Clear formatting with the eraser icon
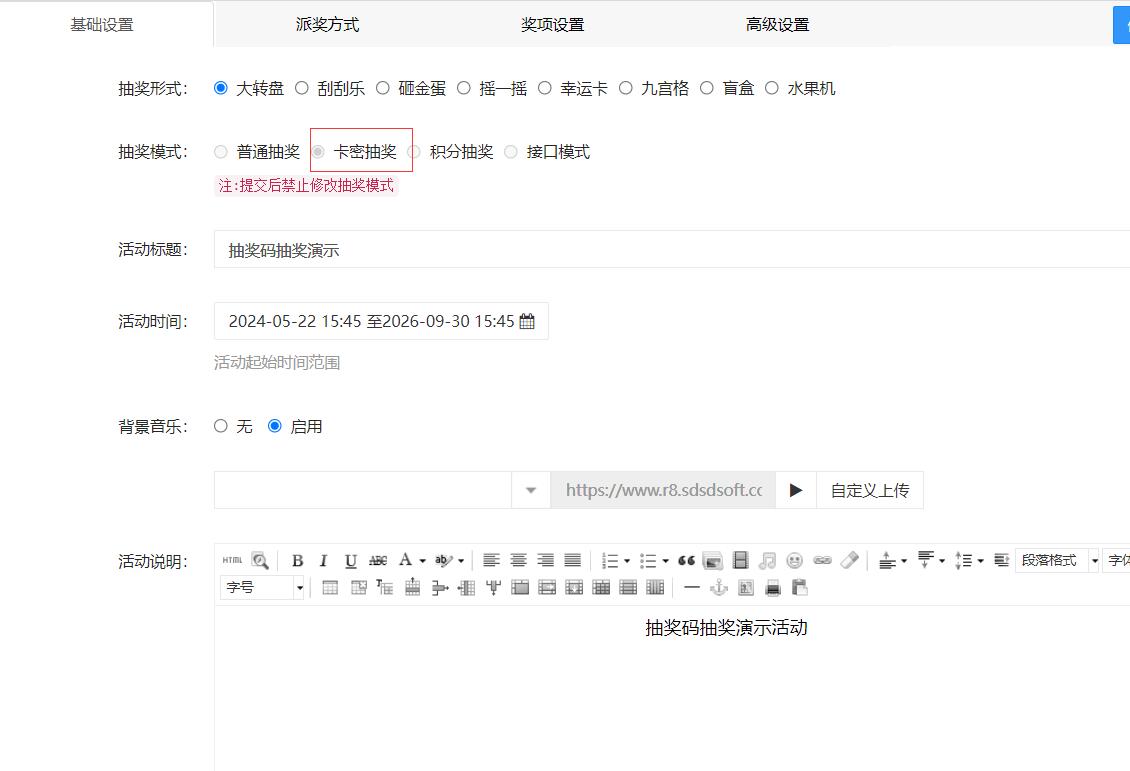This screenshot has width=1130, height=771. [x=850, y=560]
